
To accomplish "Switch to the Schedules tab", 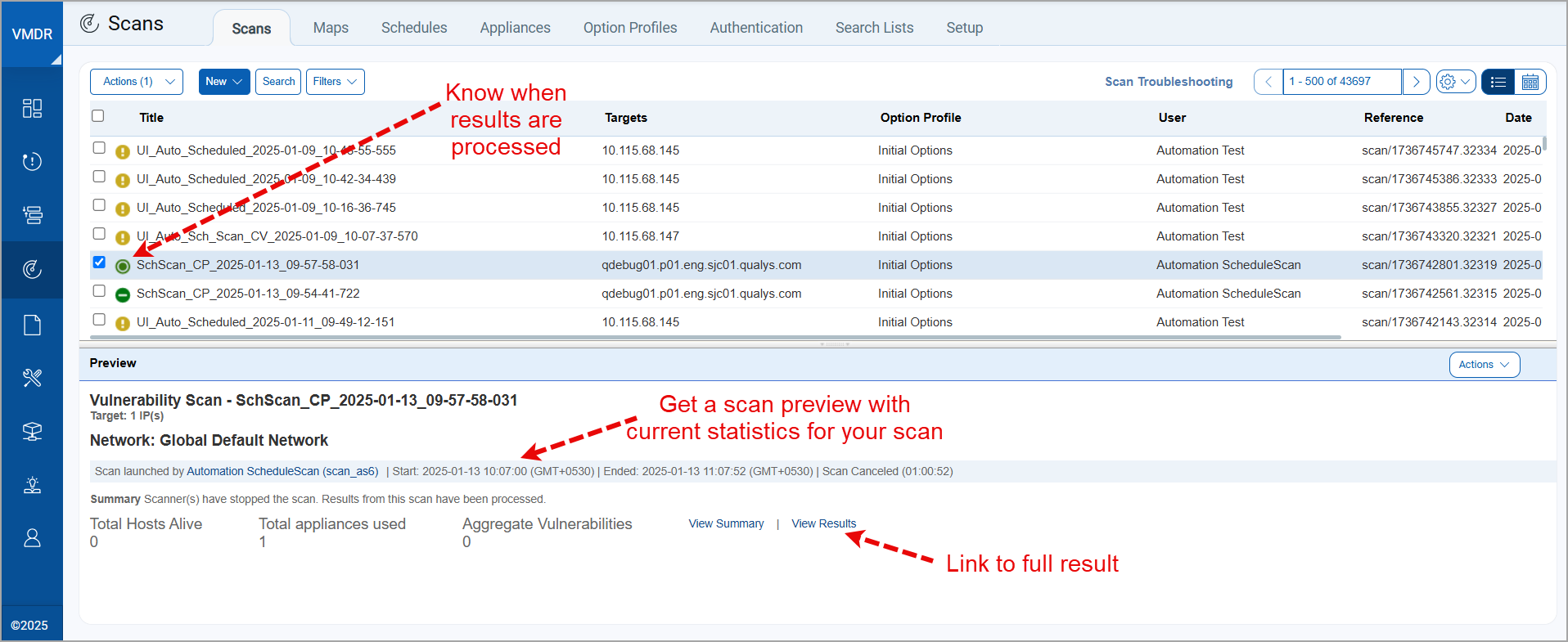I will pos(414,28).
